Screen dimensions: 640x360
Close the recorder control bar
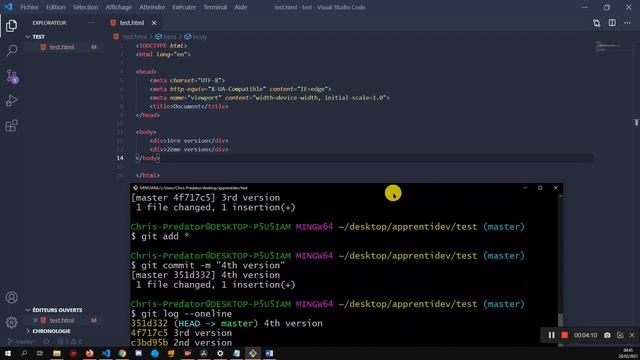[x=632, y=335]
